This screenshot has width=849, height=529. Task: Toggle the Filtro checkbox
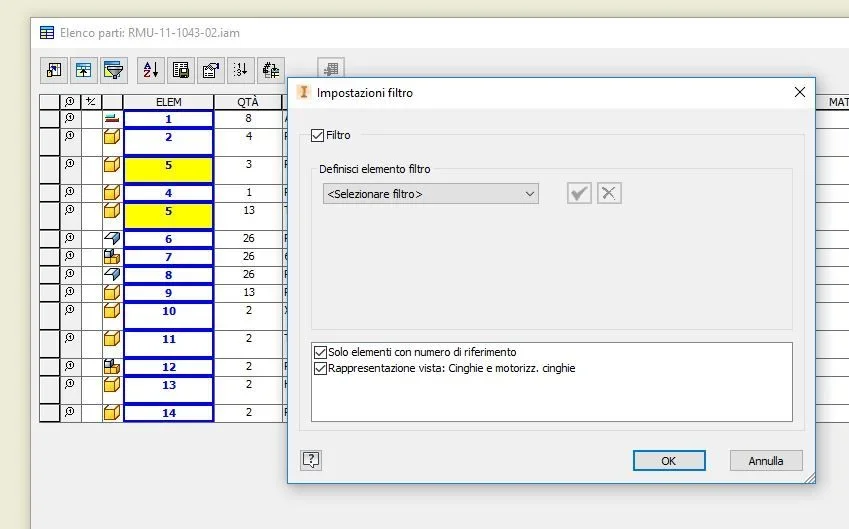(x=317, y=135)
